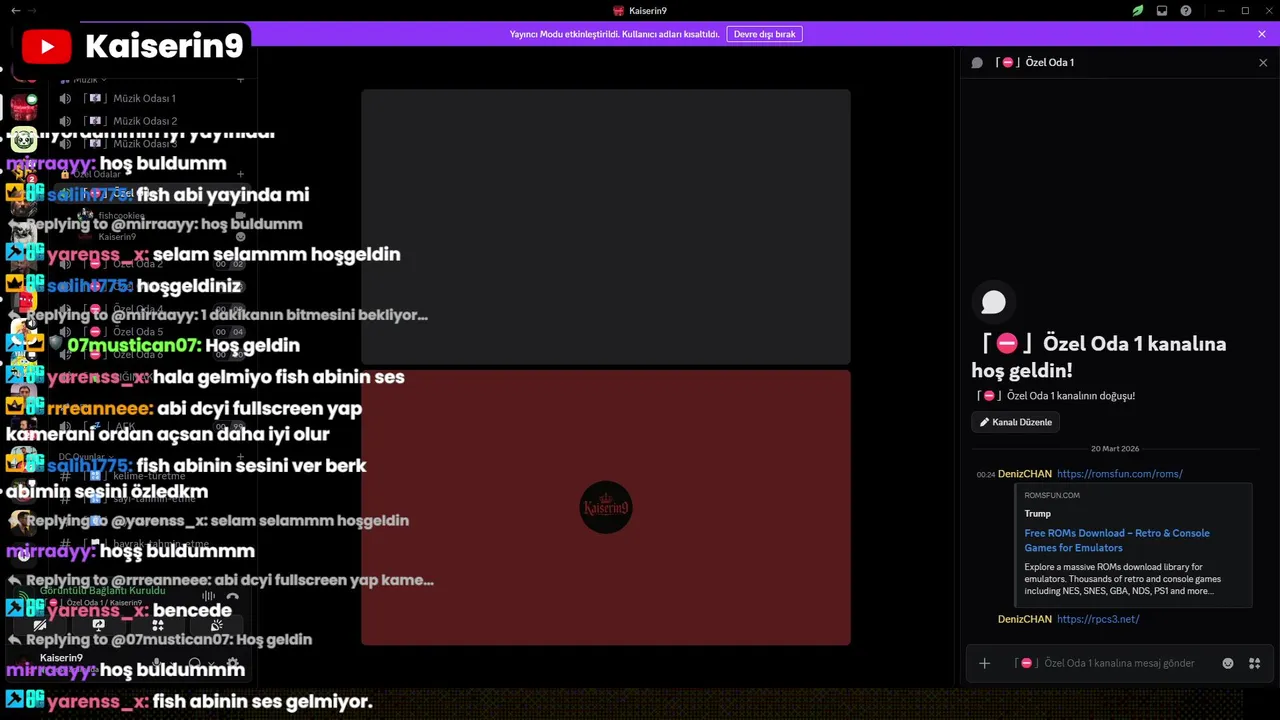Click the plus attachment button in message bar
1280x720 pixels.
984,663
